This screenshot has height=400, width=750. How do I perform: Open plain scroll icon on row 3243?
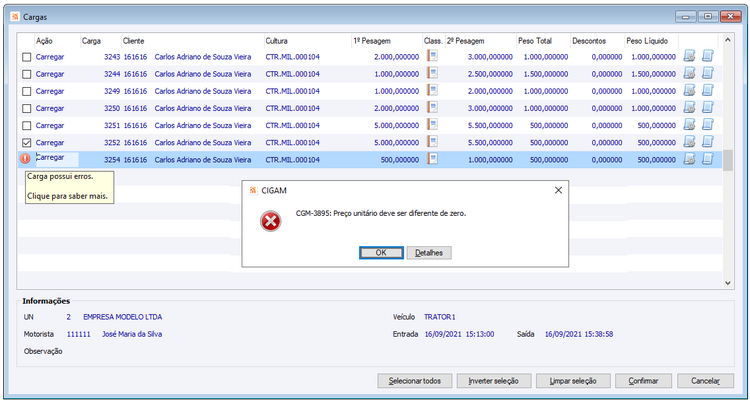(x=707, y=56)
